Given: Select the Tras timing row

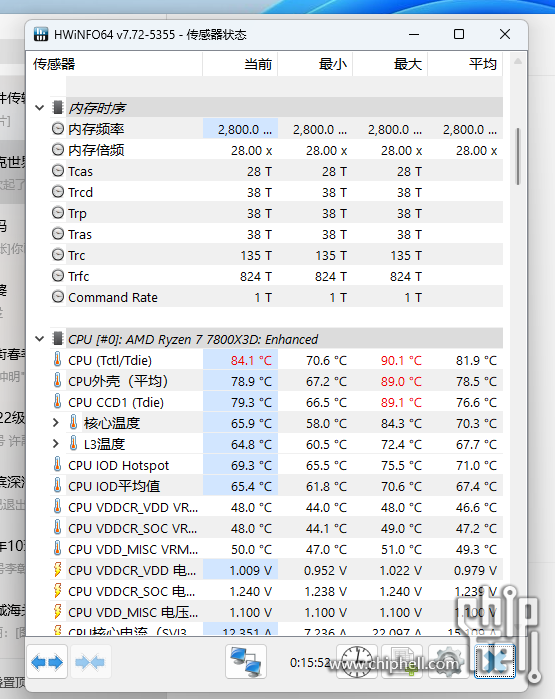Looking at the screenshot, I should click(276, 234).
